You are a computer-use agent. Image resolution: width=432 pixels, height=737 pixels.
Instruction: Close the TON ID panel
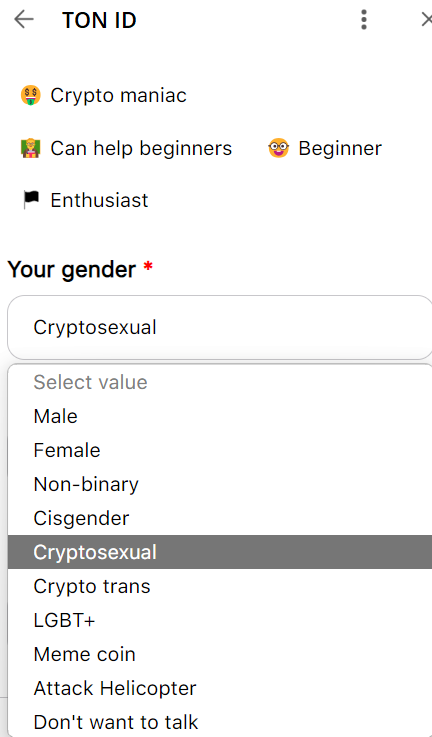(x=426, y=20)
